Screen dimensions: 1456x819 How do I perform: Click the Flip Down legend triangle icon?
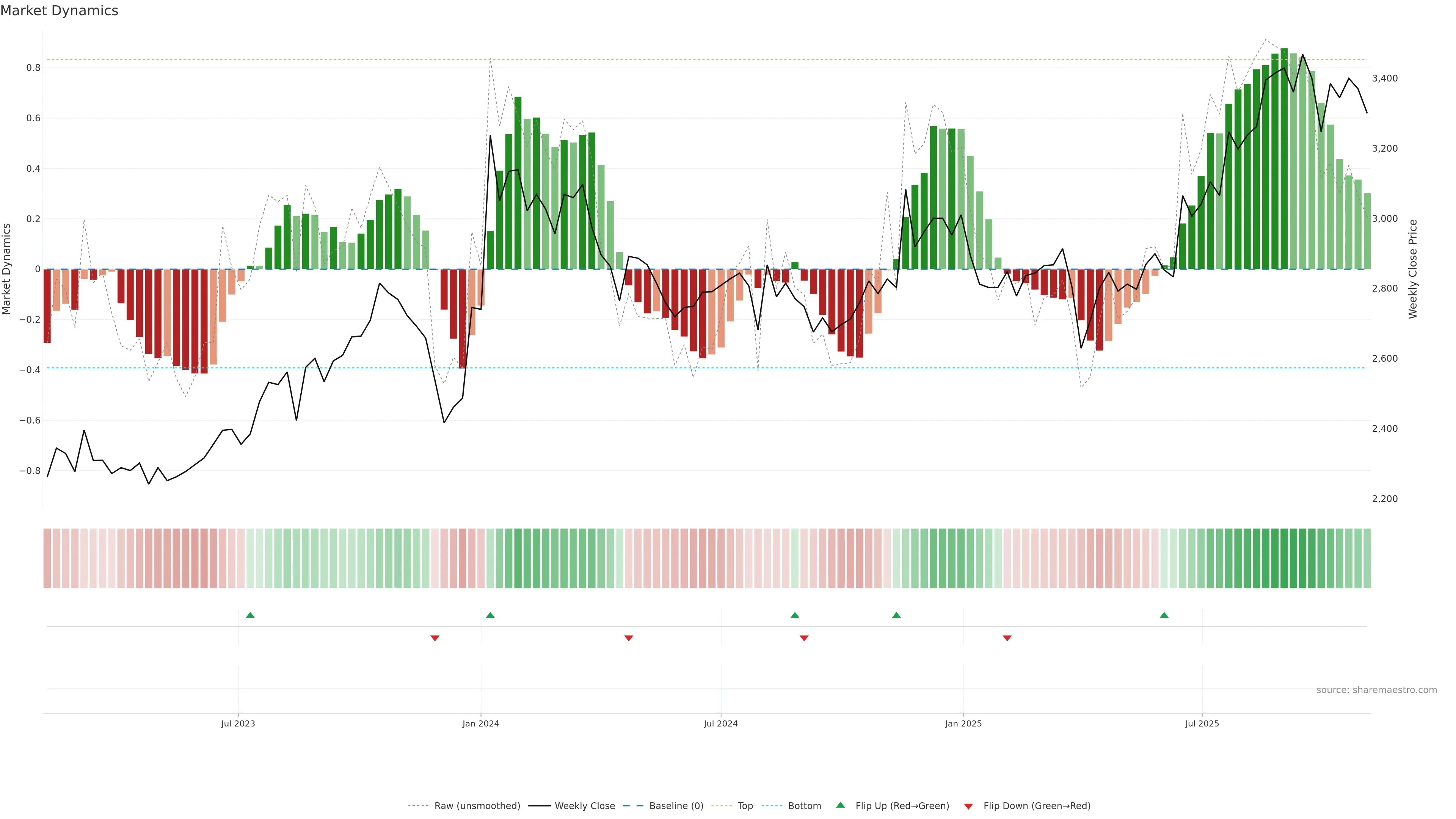[x=968, y=806]
